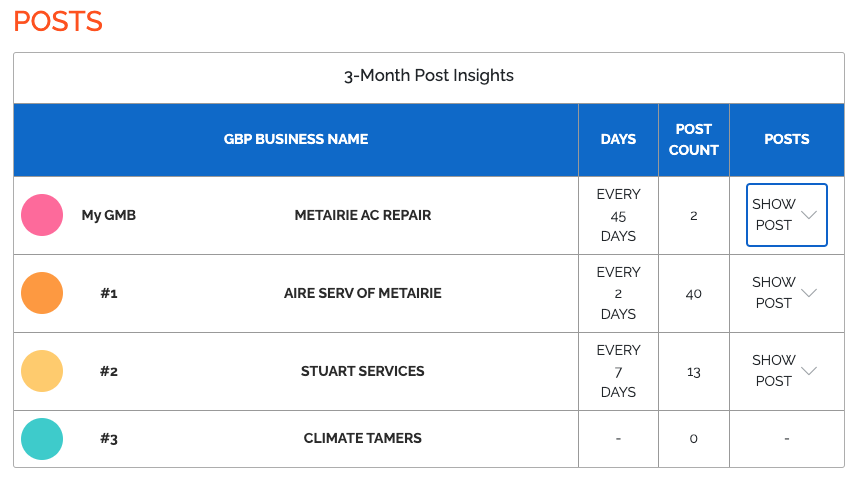Click the My GMB label
859x479 pixels.
tap(108, 215)
